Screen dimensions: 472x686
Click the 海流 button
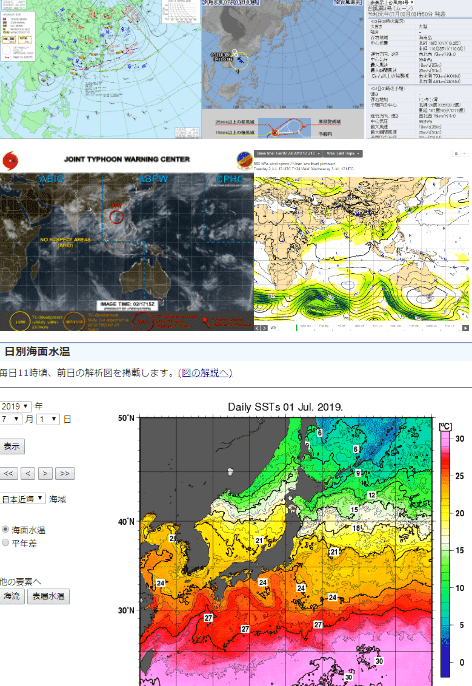(12, 596)
